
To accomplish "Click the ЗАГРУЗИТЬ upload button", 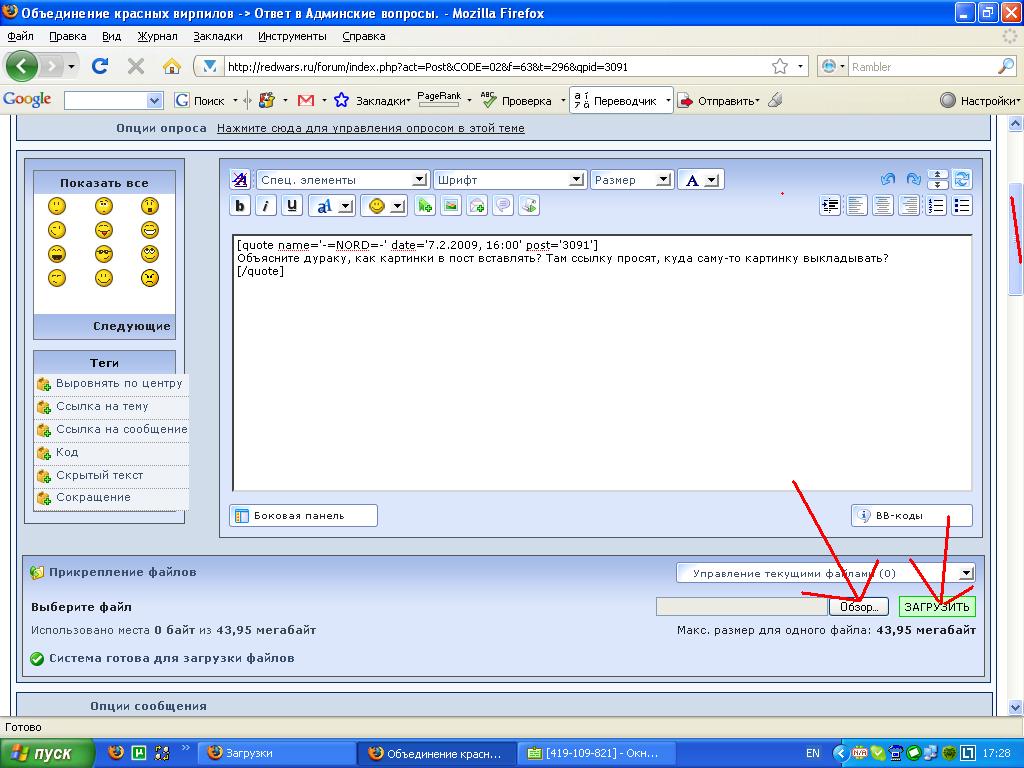I will (x=937, y=607).
